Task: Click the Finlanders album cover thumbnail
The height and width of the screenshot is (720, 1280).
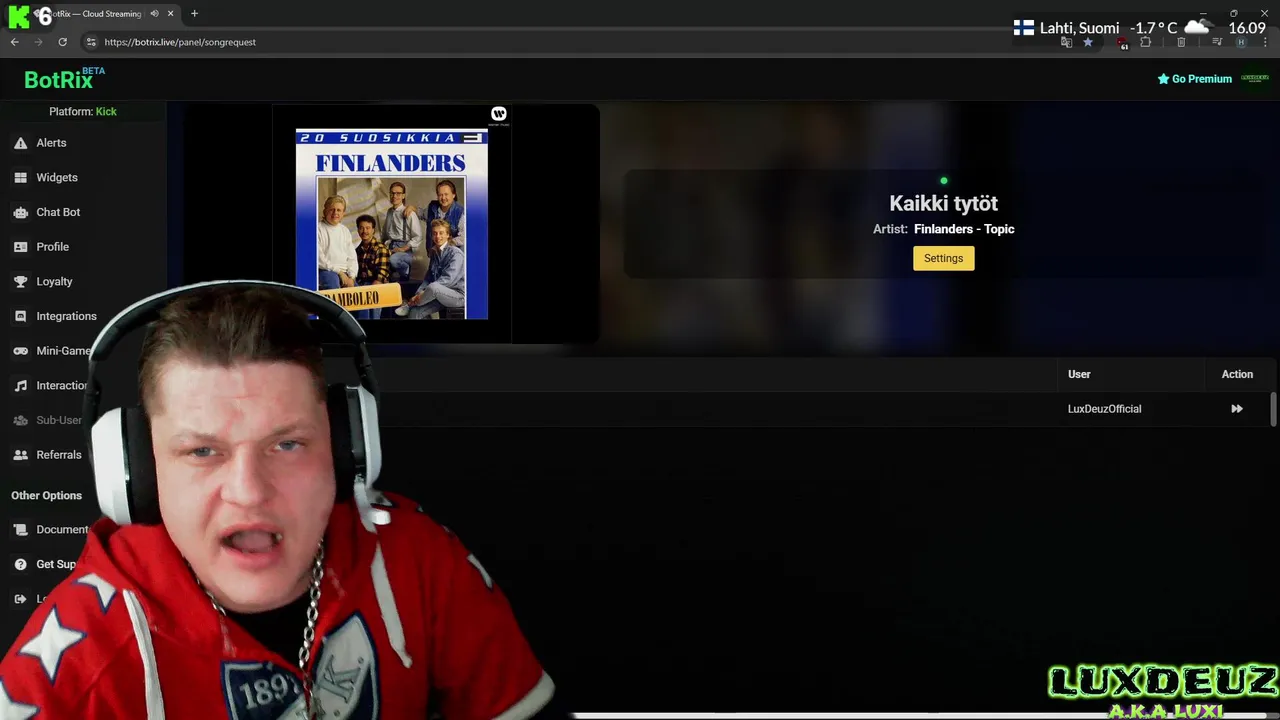Action: (x=392, y=224)
